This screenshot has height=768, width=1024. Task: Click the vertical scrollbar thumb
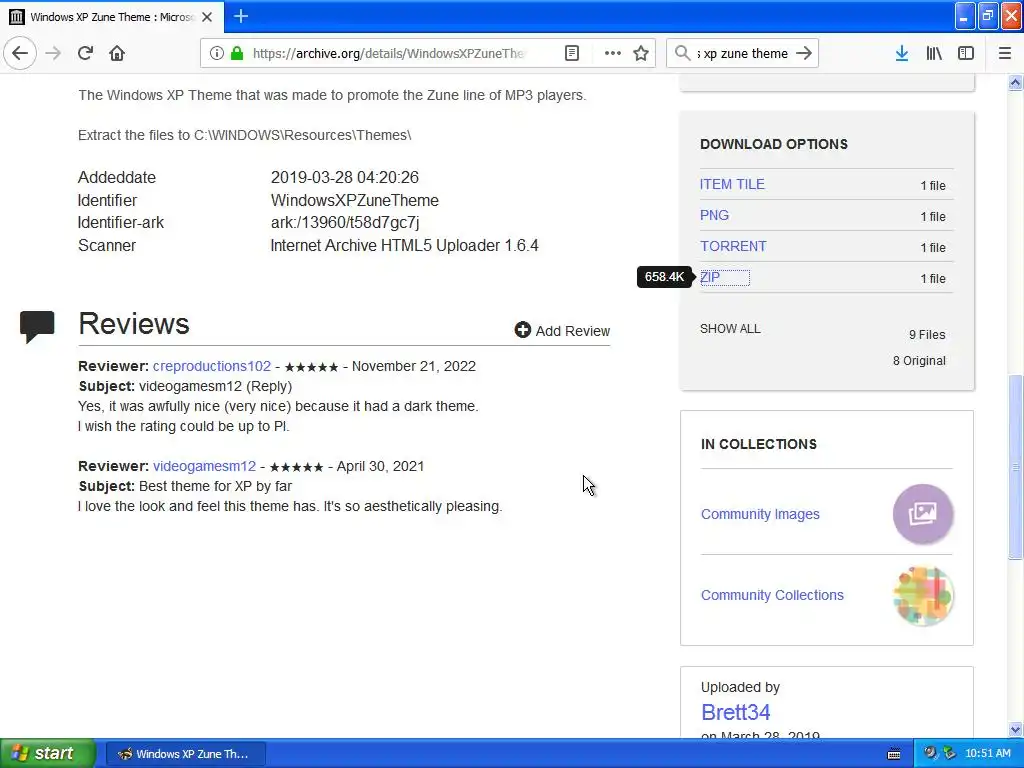[x=1015, y=466]
